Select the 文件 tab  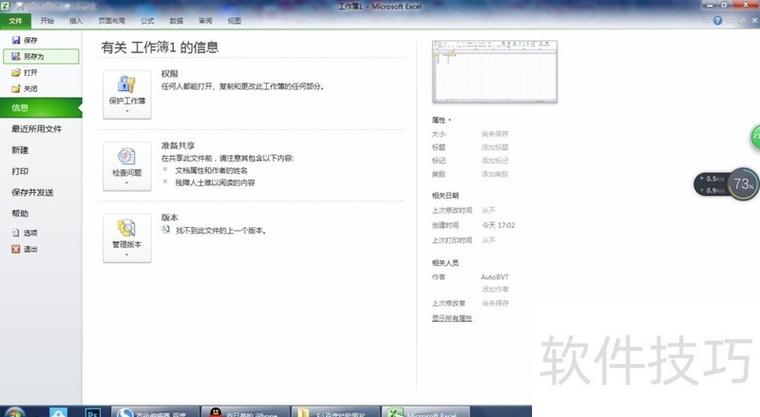(16, 21)
